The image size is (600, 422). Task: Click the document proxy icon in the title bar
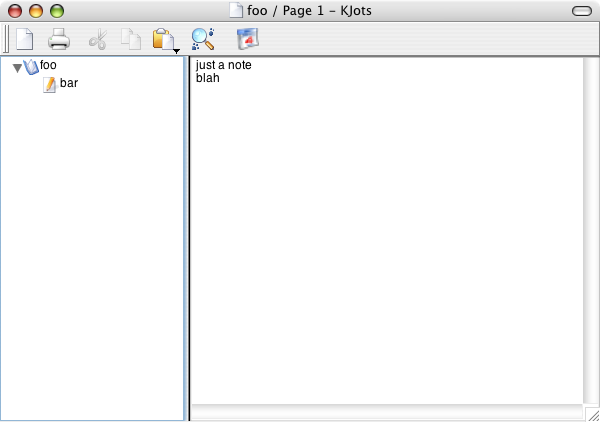pyautogui.click(x=236, y=10)
